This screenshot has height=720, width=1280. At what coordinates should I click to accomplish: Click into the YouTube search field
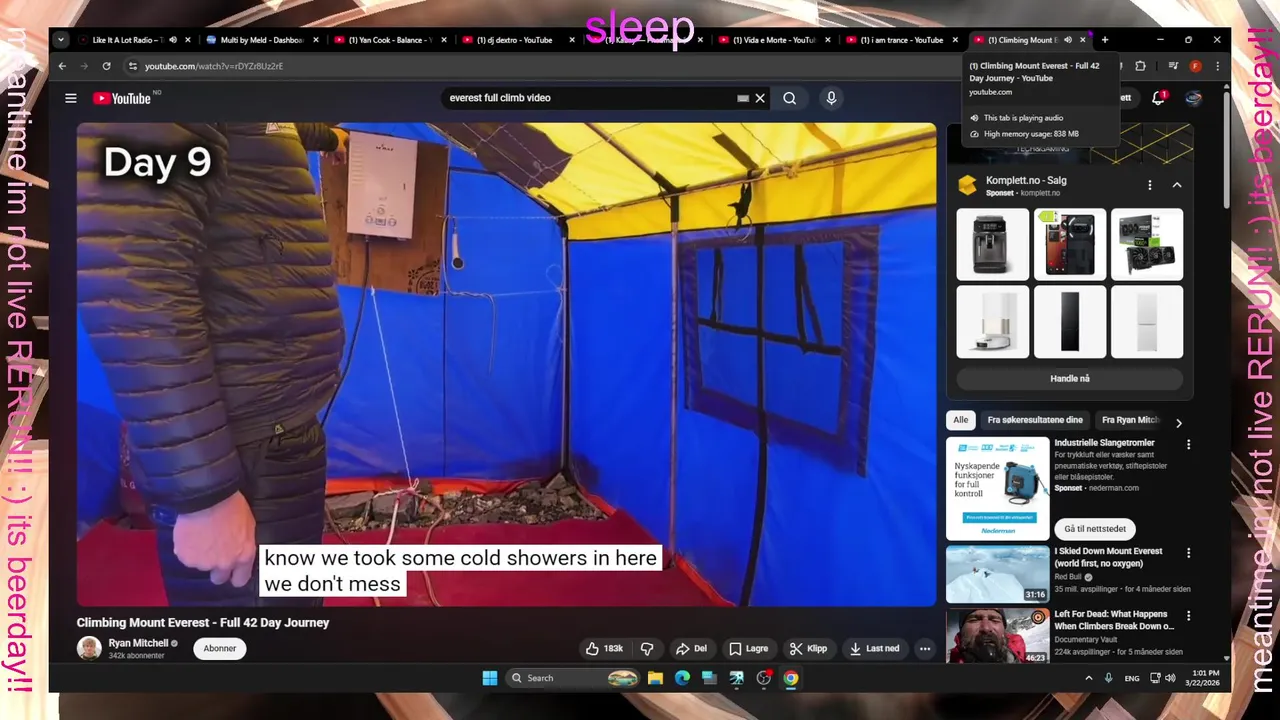pyautogui.click(x=590, y=98)
